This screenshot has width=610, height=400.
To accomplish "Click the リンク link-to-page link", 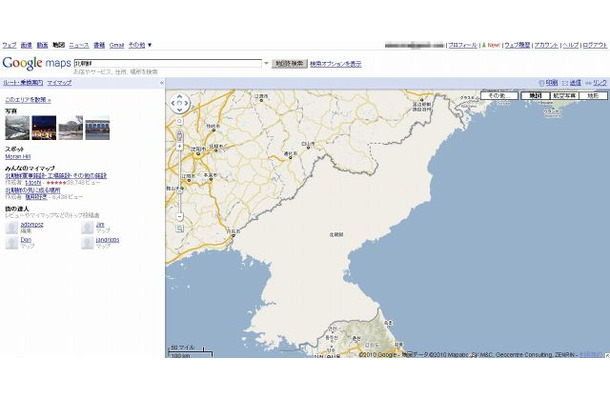I will (600, 83).
